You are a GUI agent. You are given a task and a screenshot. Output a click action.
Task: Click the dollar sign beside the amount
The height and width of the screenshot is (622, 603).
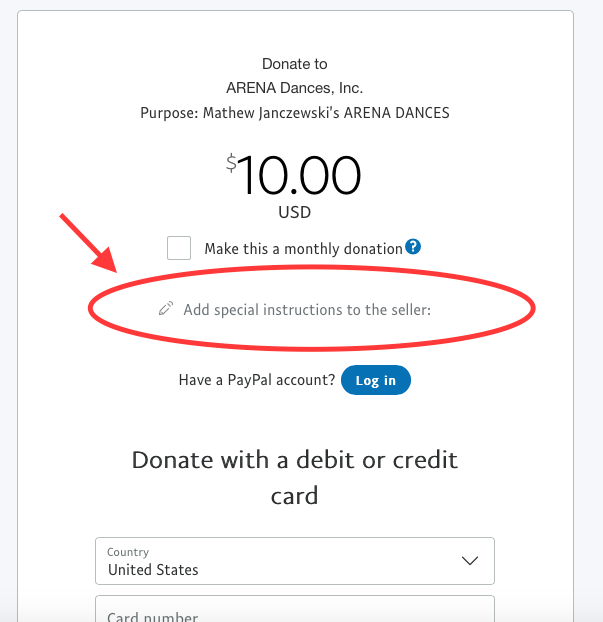[231, 163]
